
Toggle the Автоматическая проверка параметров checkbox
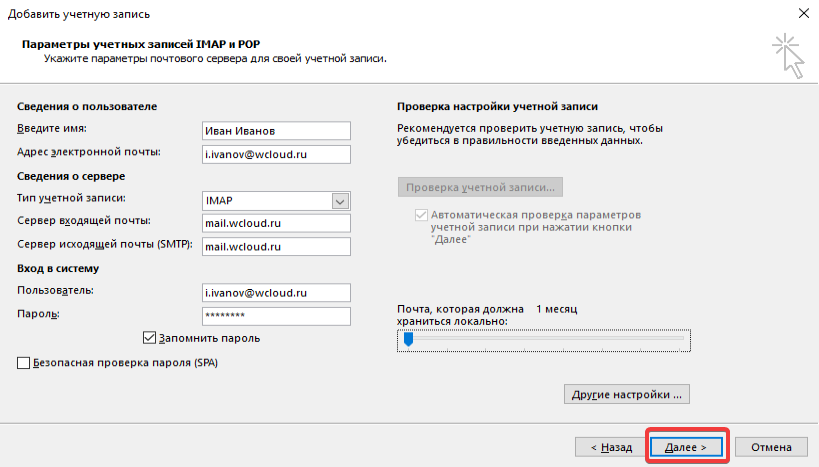(x=420, y=215)
